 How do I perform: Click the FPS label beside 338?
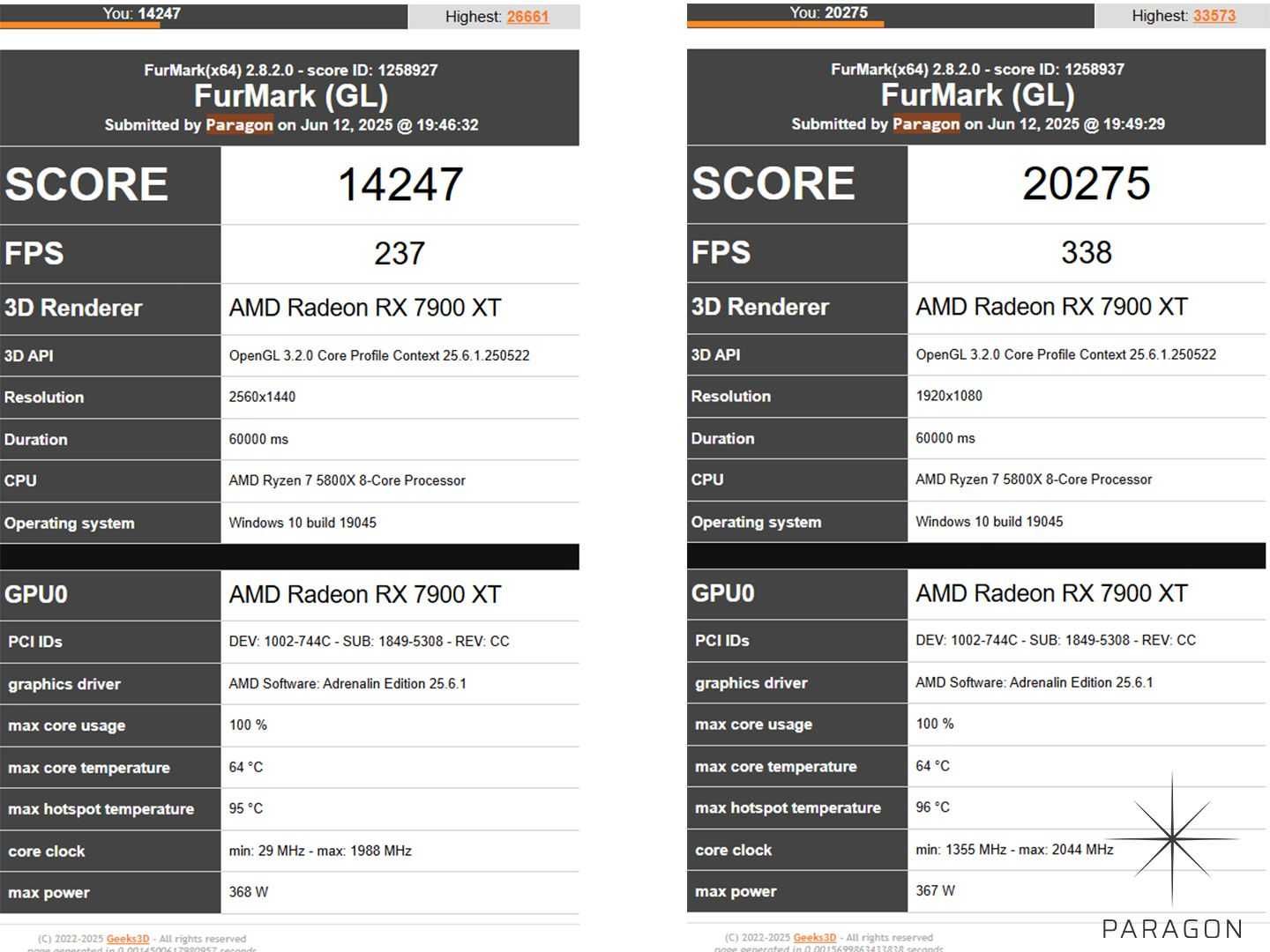[721, 253]
